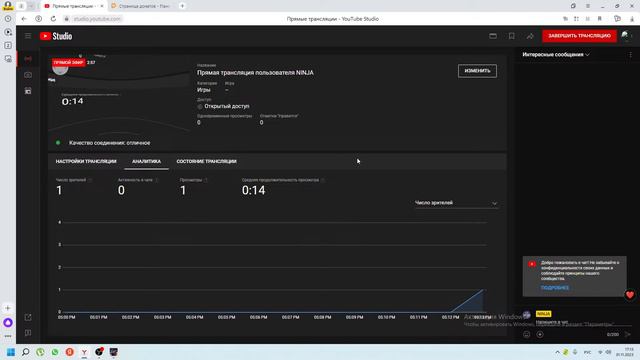
Task: Go back with browser back arrow
Action: (24, 19)
